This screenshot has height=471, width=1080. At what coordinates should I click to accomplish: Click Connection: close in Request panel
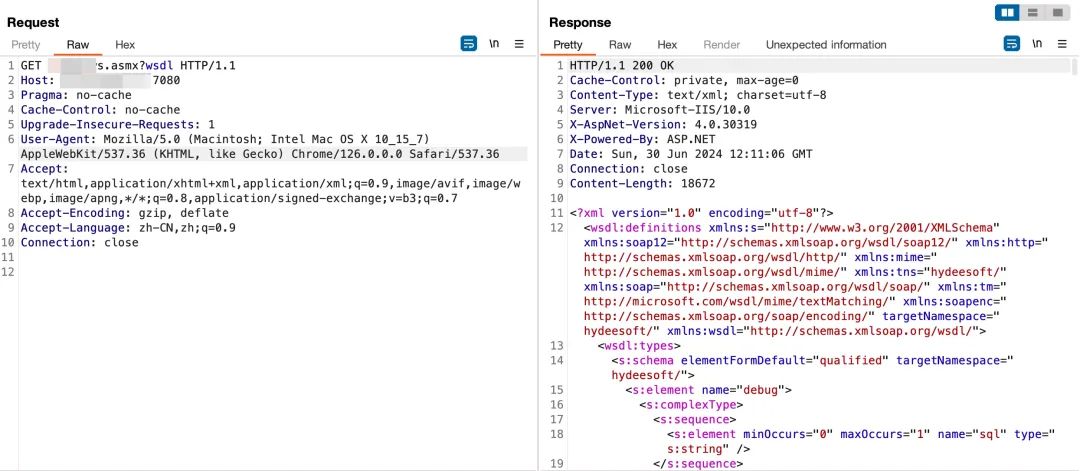pos(79,242)
